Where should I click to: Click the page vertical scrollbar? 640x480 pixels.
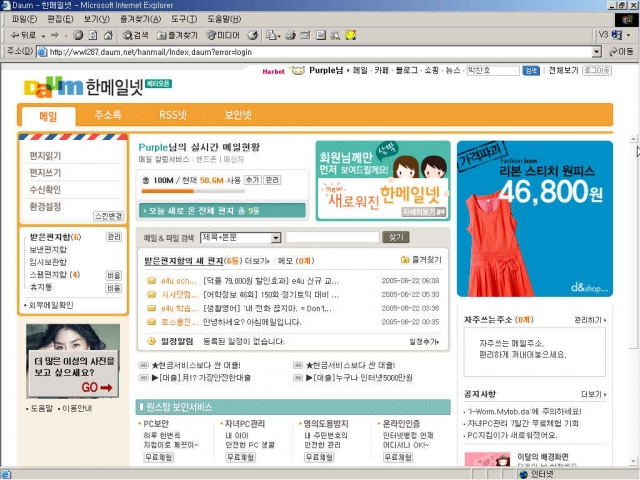(x=633, y=302)
